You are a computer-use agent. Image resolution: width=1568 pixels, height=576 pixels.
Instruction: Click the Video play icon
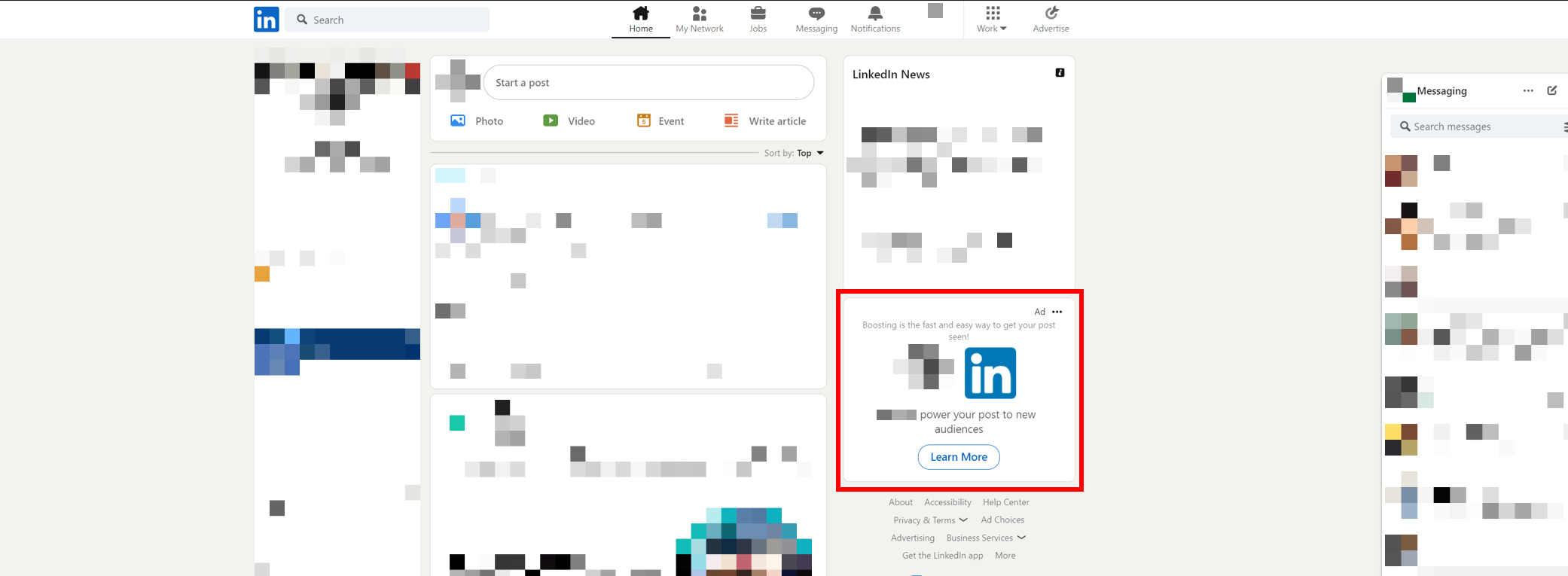(551, 120)
